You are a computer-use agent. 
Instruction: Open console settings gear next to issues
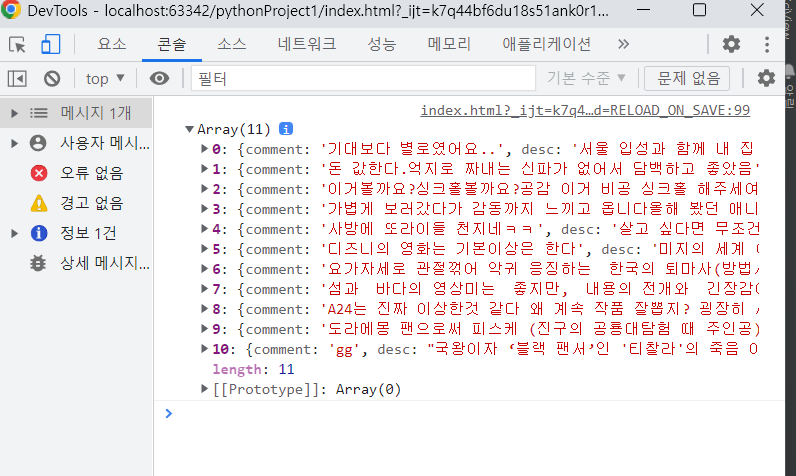click(766, 79)
